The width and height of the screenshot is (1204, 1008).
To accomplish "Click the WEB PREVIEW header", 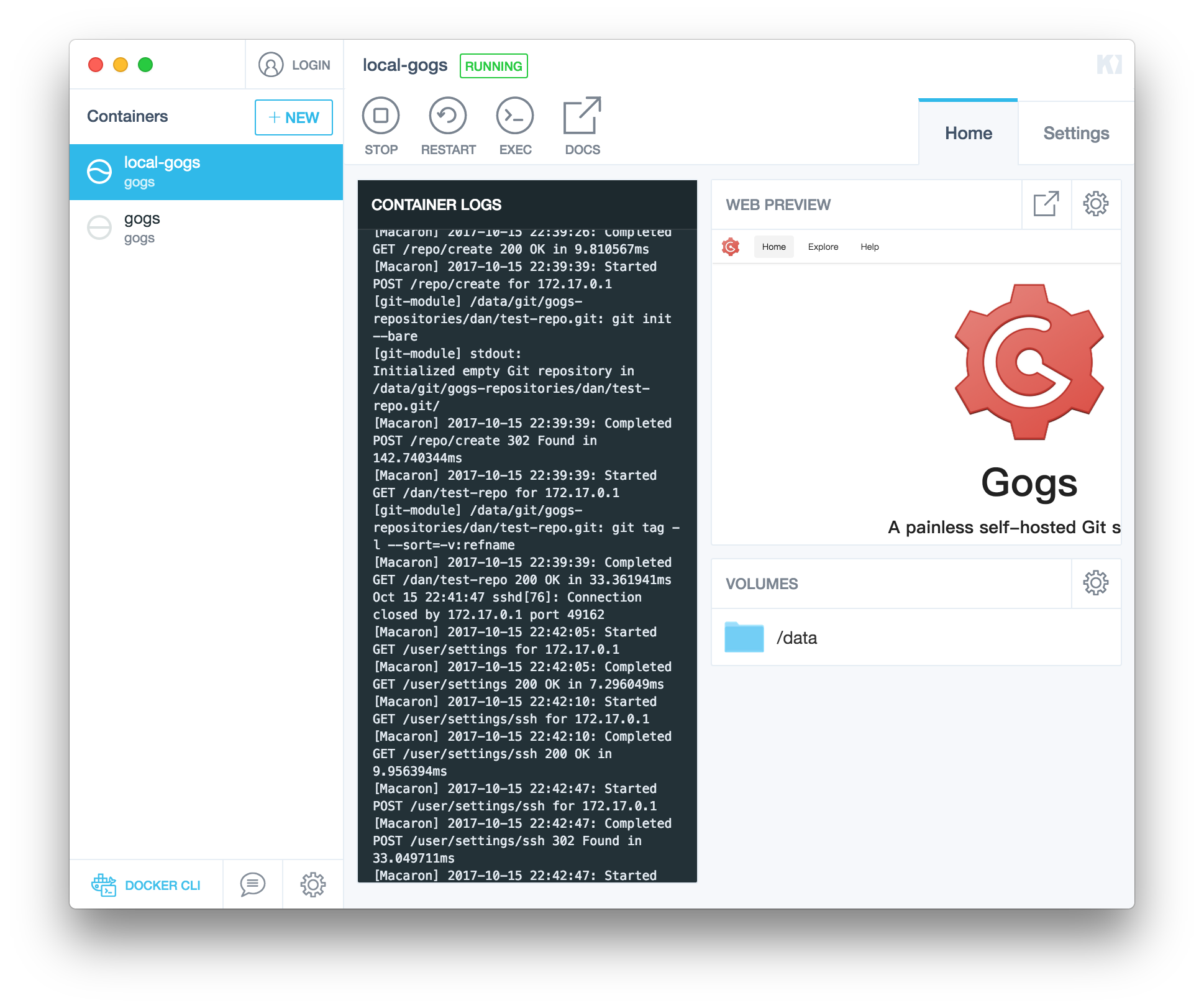I will 778,204.
